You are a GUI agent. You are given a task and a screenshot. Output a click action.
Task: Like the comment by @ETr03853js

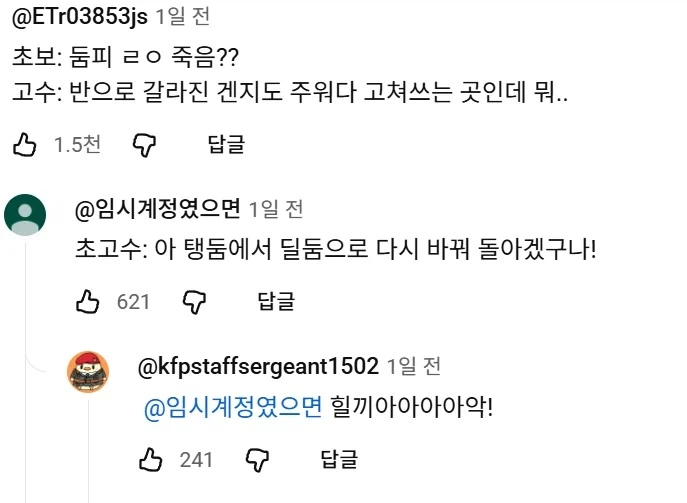25,145
